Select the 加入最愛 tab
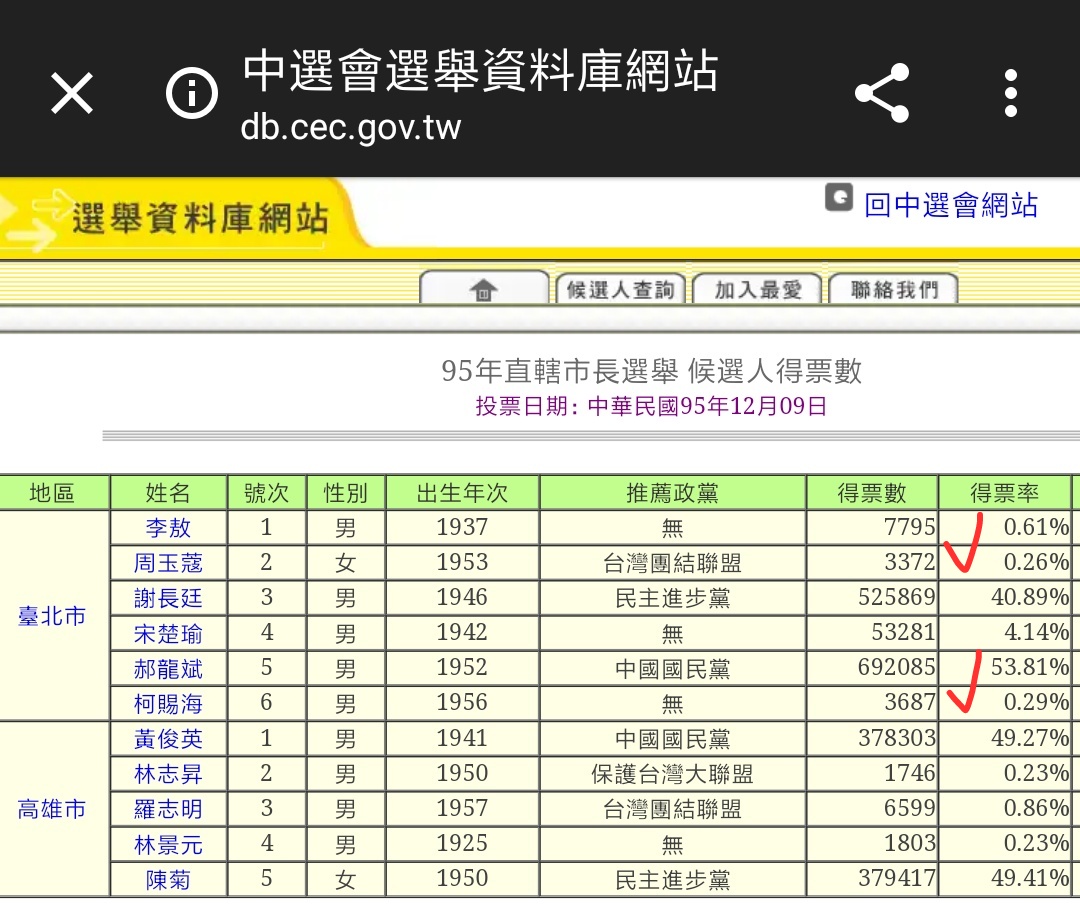1080x923 pixels. (x=758, y=290)
